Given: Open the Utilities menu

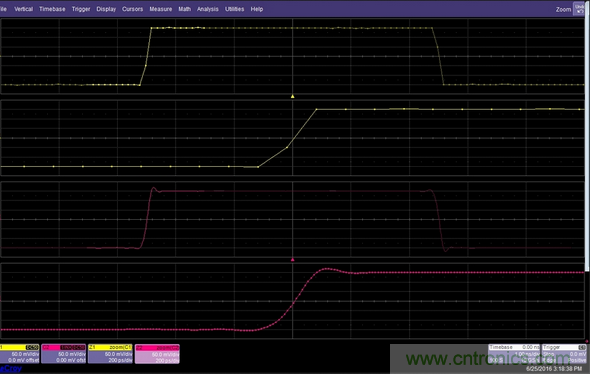Looking at the screenshot, I should [234, 9].
